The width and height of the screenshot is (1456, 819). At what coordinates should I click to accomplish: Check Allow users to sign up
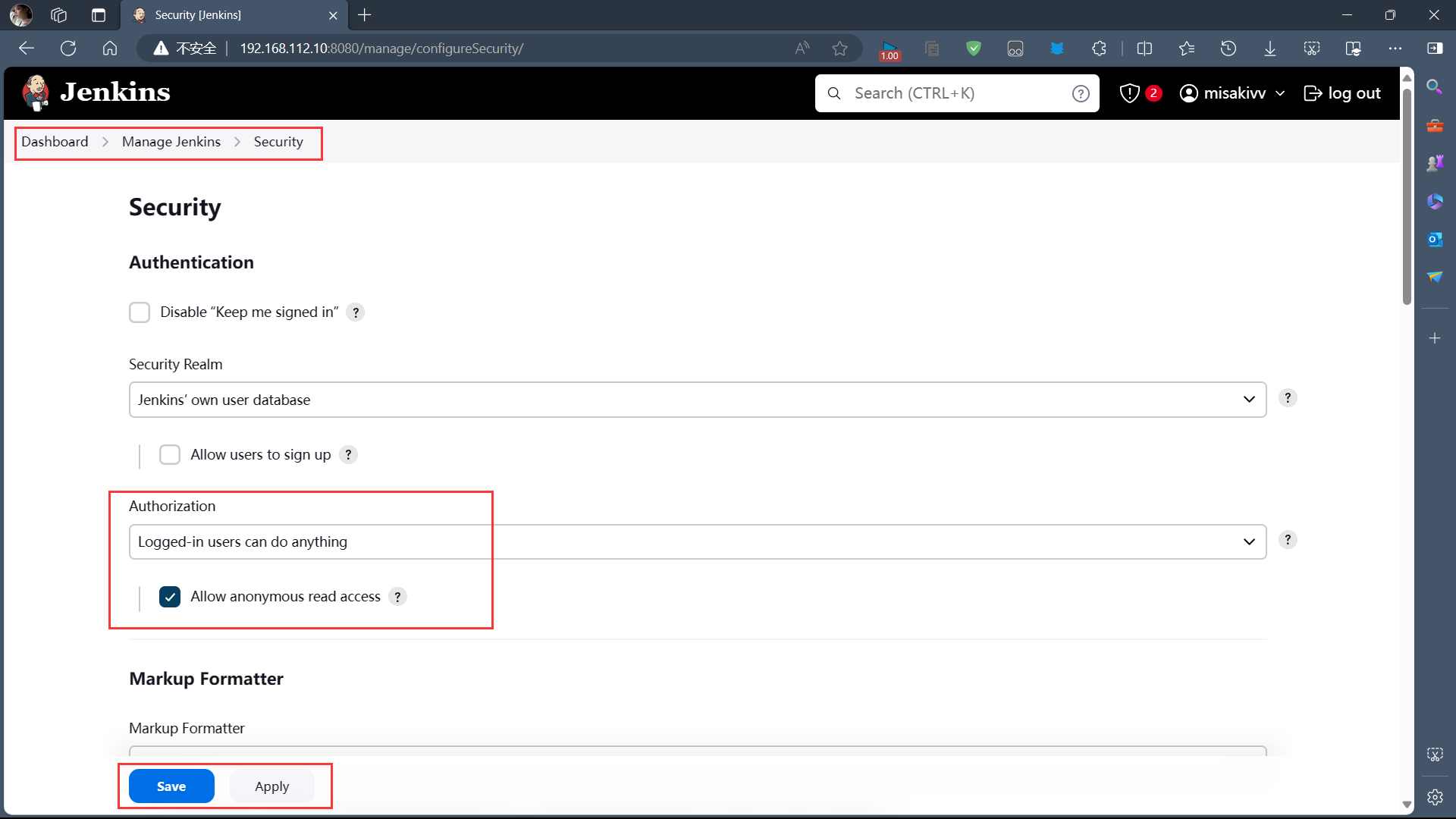[x=170, y=454]
